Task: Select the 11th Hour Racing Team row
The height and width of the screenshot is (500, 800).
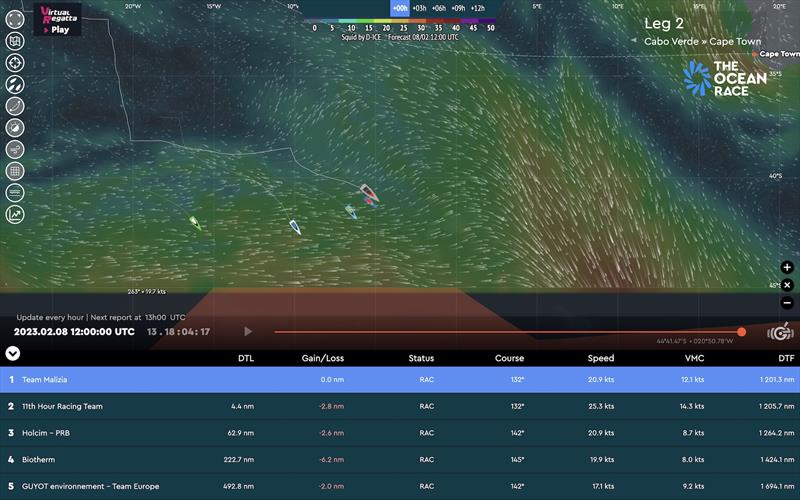Action: click(x=400, y=406)
